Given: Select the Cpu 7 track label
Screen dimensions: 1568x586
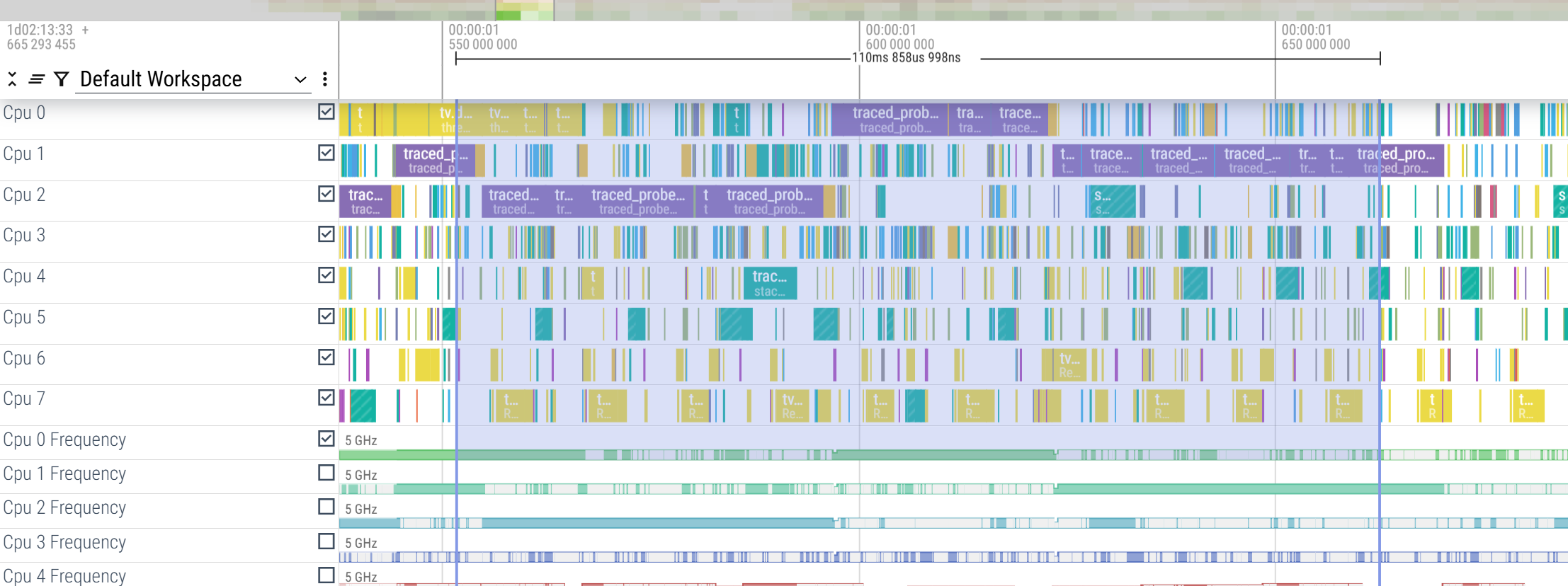Looking at the screenshot, I should click(x=24, y=399).
